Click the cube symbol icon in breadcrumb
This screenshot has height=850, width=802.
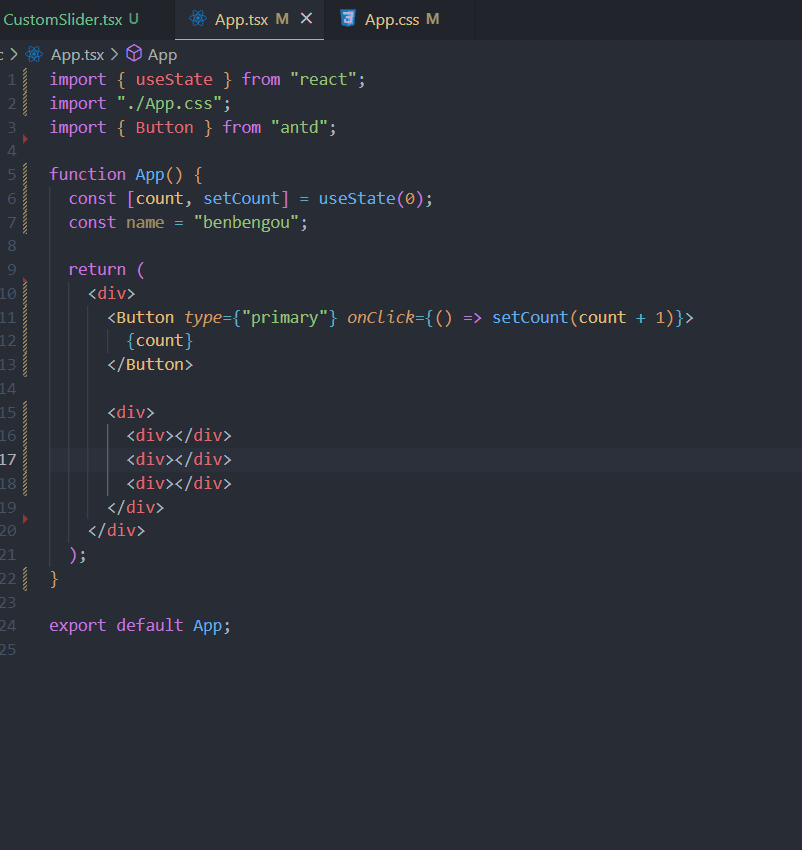[x=134, y=54]
